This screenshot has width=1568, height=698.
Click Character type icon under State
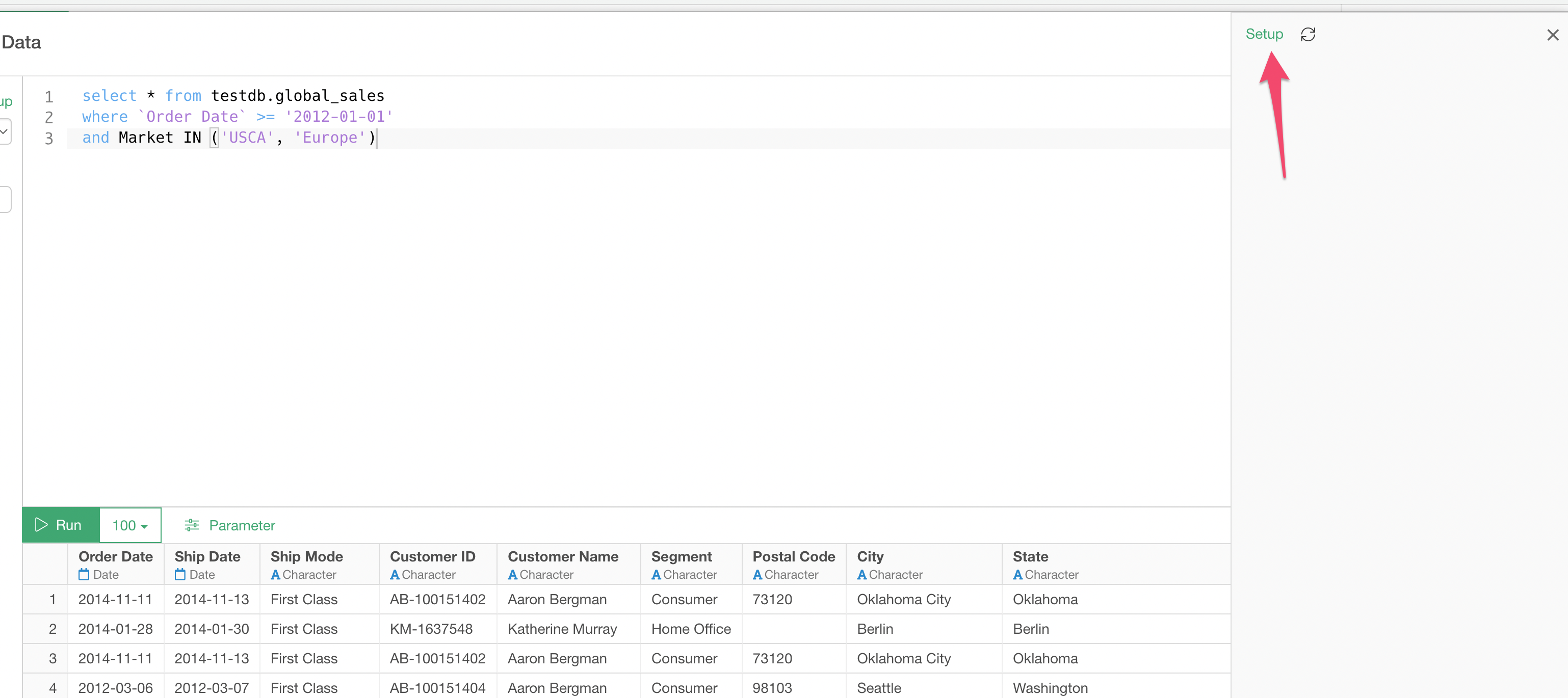click(1018, 575)
